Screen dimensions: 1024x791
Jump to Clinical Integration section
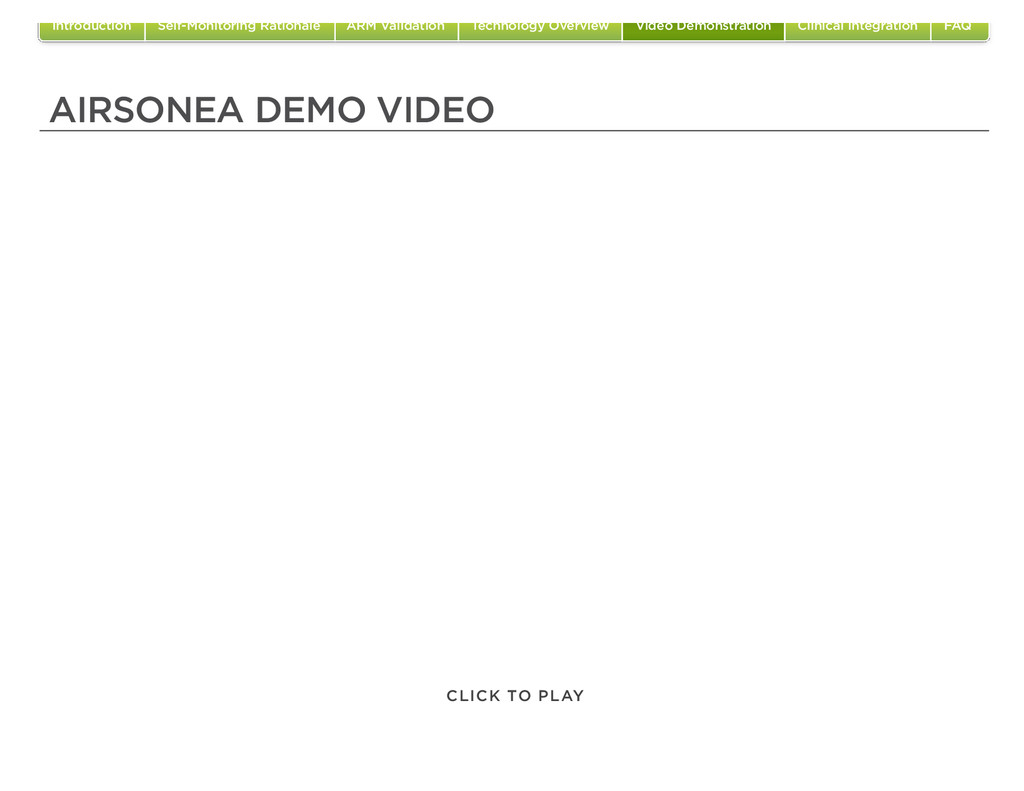pos(857,31)
